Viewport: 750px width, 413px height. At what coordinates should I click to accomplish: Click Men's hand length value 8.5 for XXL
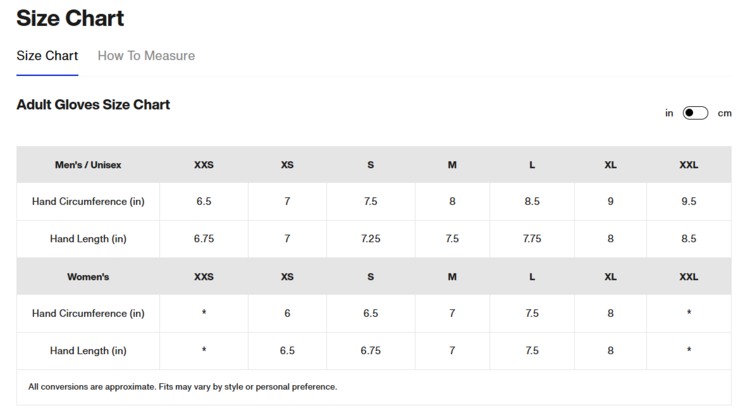coord(688,239)
